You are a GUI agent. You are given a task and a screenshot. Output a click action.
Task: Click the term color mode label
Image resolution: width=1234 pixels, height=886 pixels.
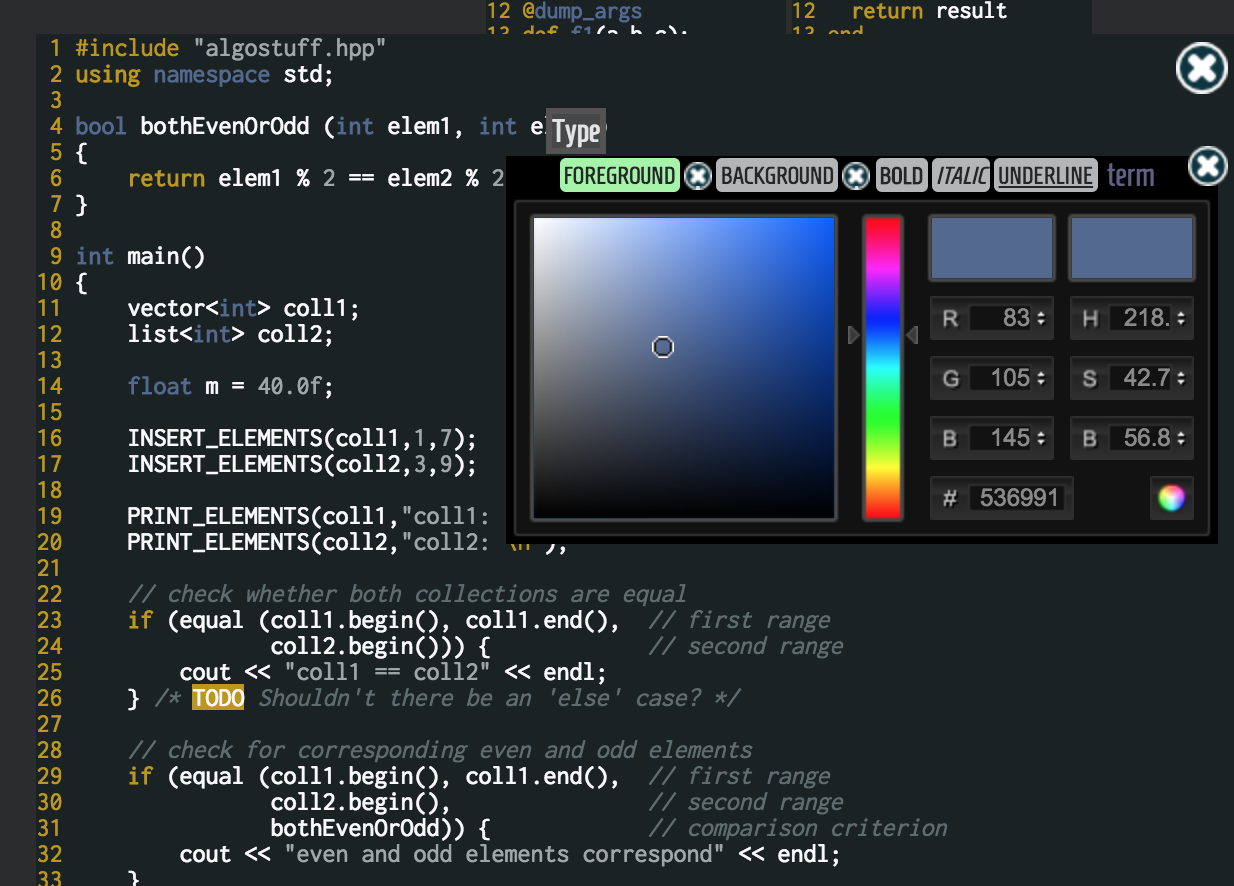tap(1130, 175)
